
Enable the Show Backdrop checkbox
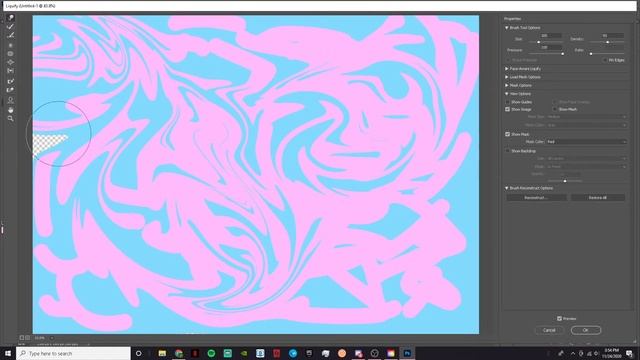[x=507, y=151]
